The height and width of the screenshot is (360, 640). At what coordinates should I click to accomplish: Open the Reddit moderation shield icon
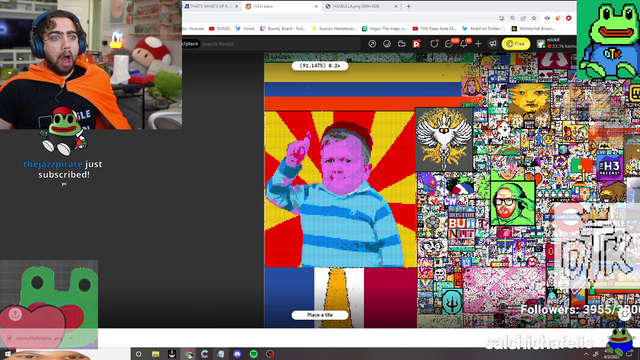click(434, 44)
